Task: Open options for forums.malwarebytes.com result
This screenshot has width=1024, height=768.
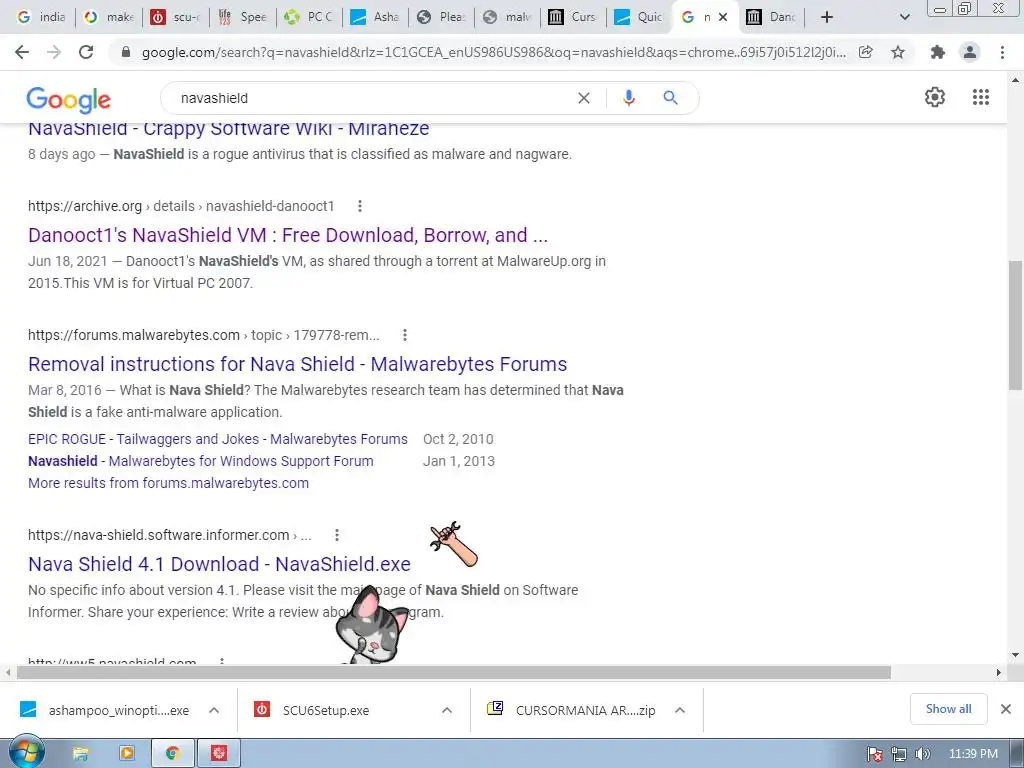Action: 405,335
